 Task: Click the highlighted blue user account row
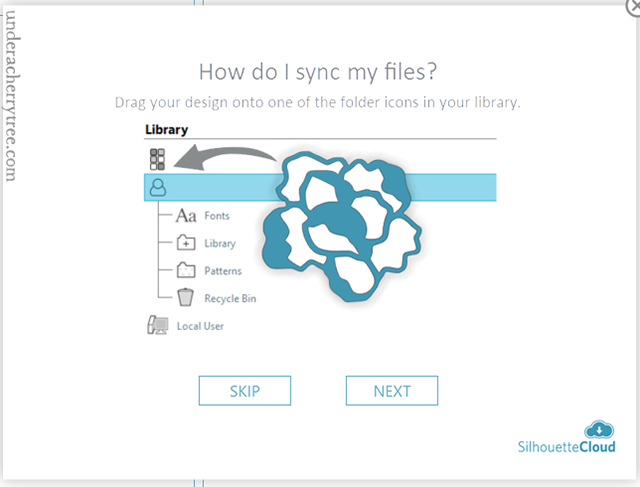tap(320, 187)
